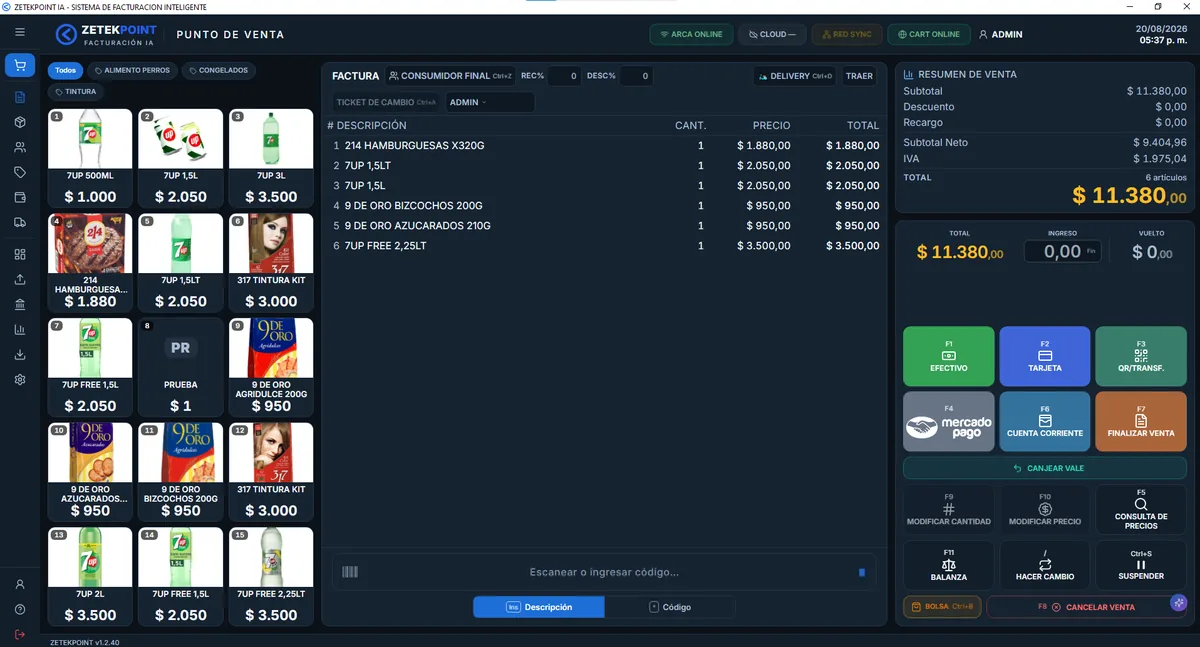Click the barcode icon in scan field
Screen dimensions: 1200x647
[x=350, y=572]
